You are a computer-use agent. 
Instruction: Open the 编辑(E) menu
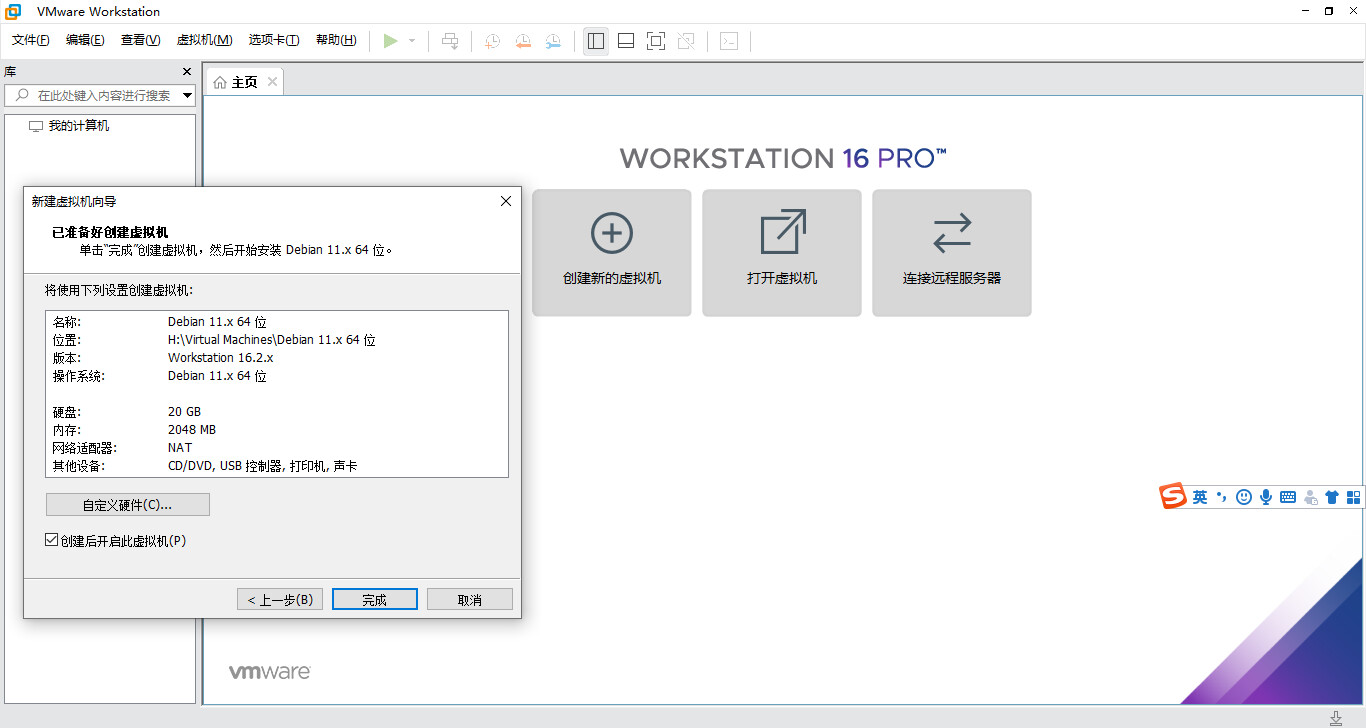click(x=85, y=40)
